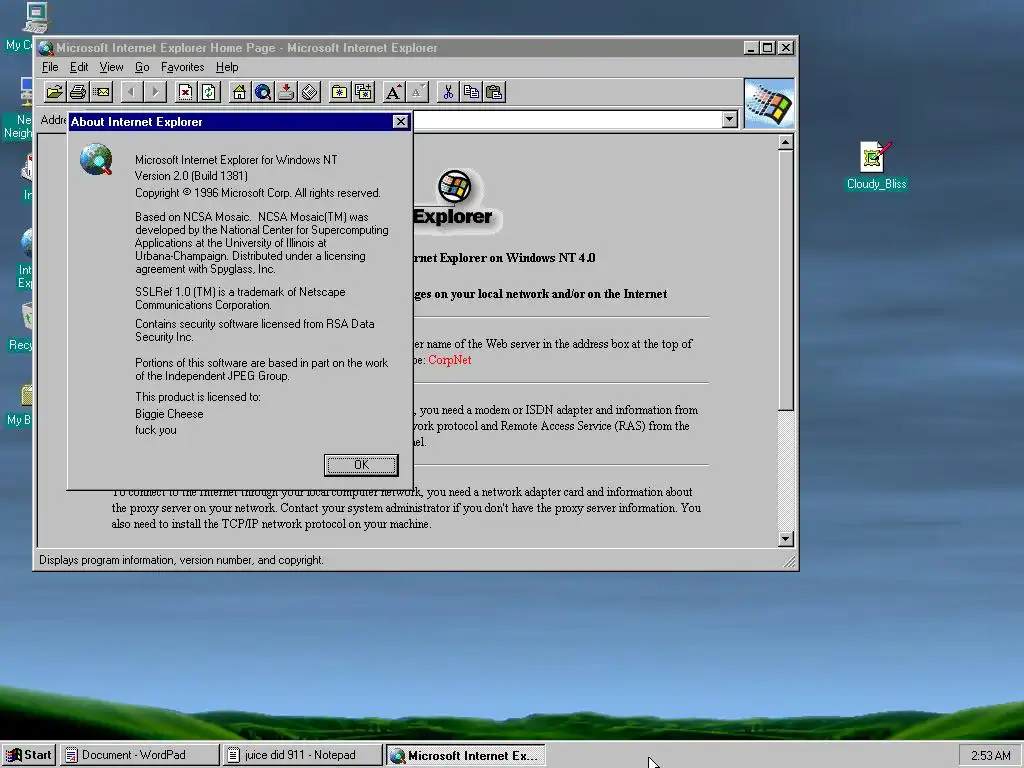The image size is (1024, 768).
Task: Decrease font size with small A icon
Action: point(417,92)
